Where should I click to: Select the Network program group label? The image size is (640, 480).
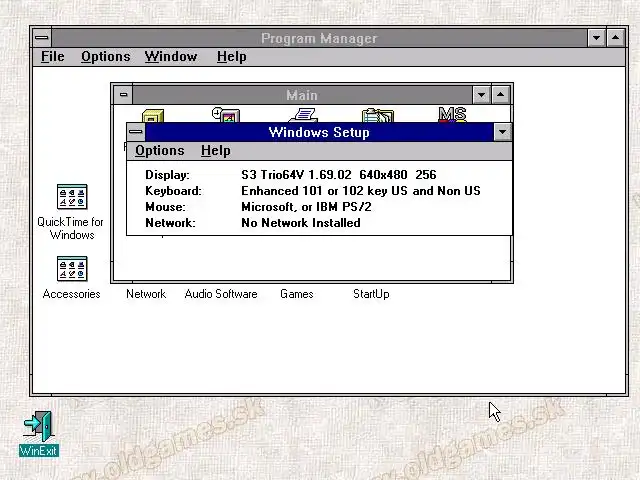(x=146, y=294)
